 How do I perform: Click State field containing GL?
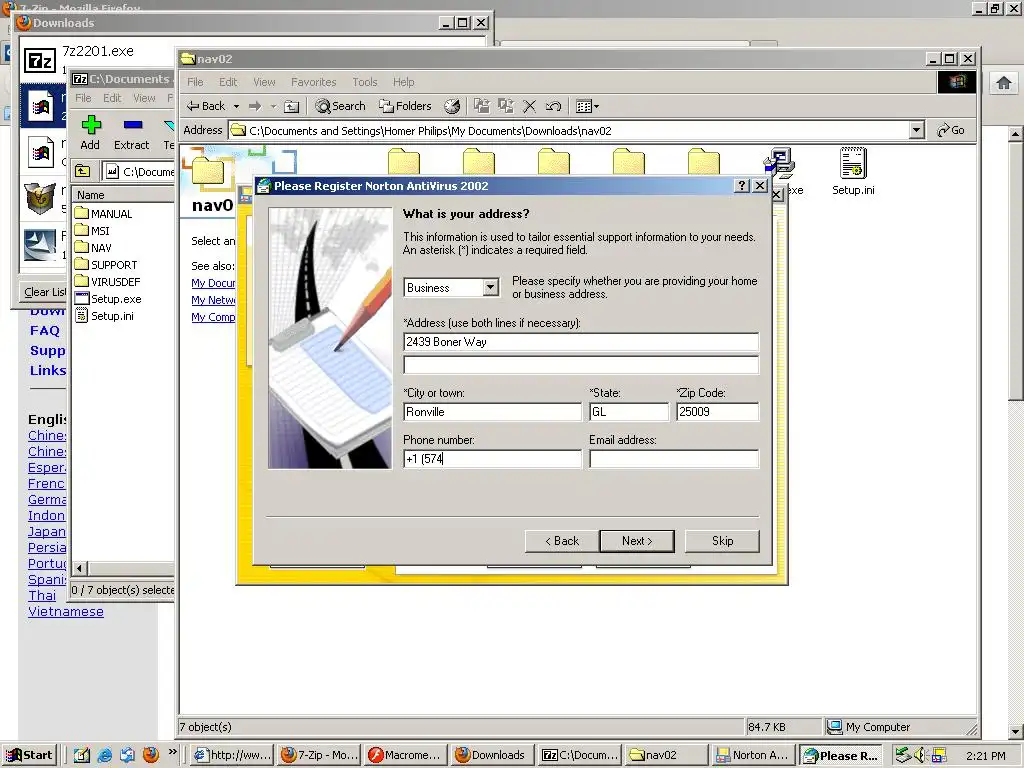pos(630,411)
